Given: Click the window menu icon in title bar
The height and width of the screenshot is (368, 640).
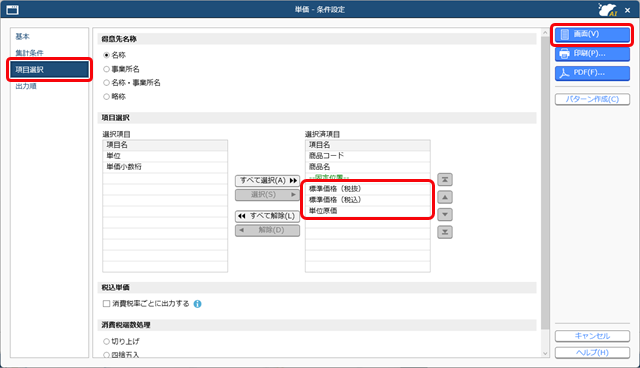Looking at the screenshot, I should point(13,9).
